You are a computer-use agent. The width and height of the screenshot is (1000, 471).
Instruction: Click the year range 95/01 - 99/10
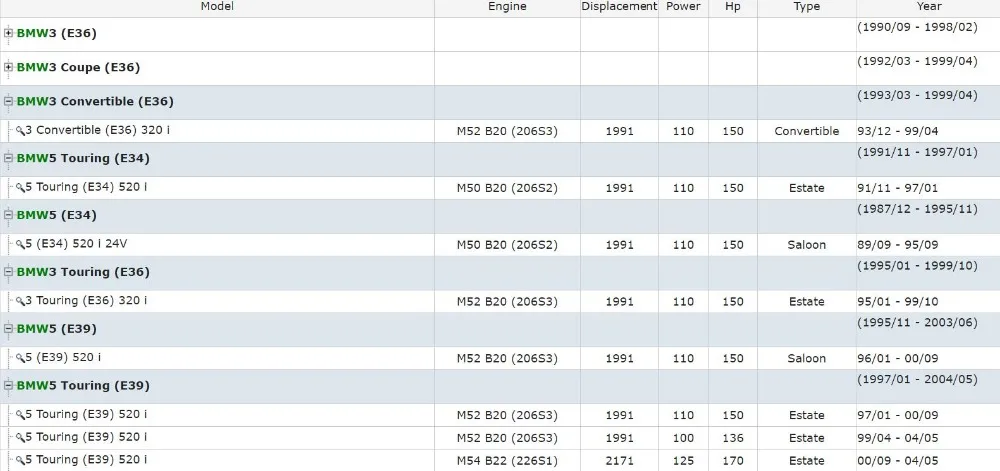point(898,301)
